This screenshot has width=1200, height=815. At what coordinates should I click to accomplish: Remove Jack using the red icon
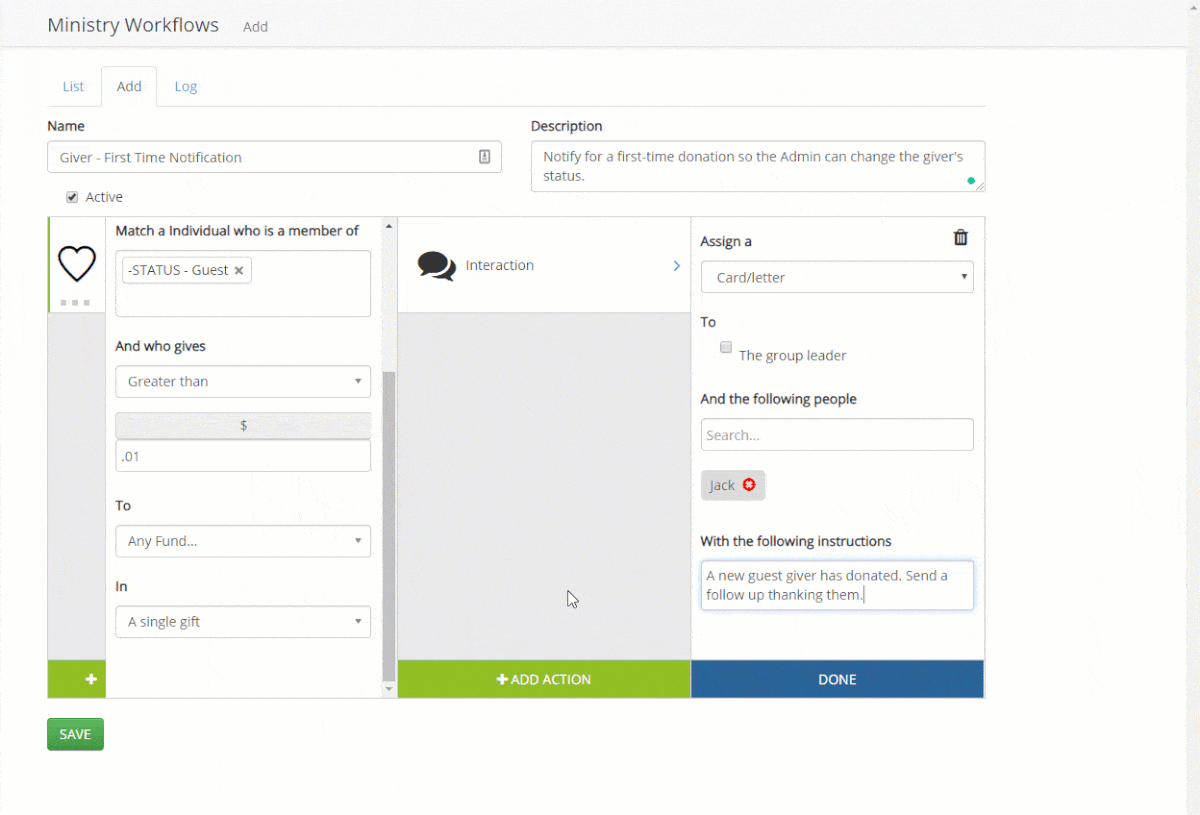pyautogui.click(x=748, y=485)
